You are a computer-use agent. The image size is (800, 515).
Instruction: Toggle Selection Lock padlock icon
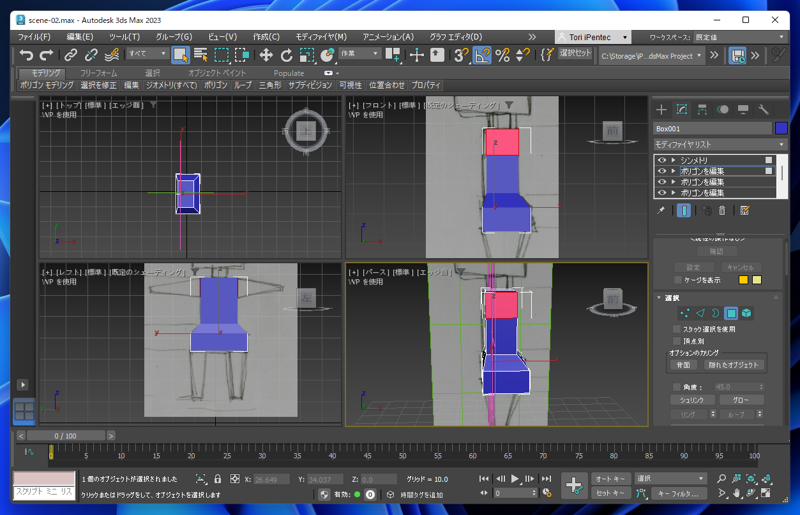point(218,479)
